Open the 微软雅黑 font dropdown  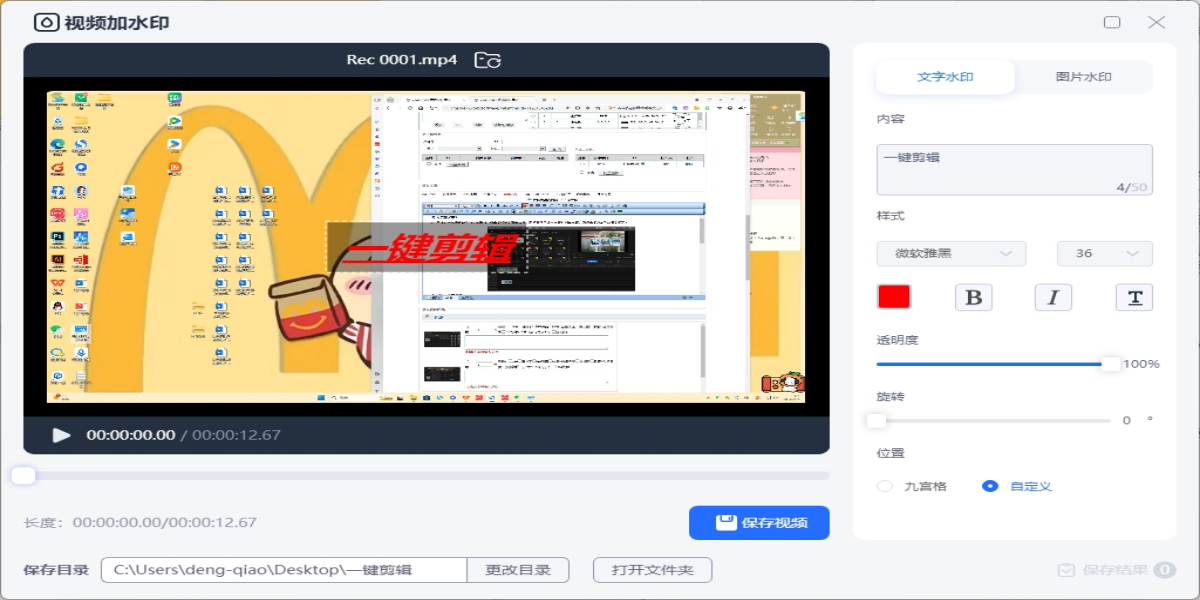(x=951, y=253)
